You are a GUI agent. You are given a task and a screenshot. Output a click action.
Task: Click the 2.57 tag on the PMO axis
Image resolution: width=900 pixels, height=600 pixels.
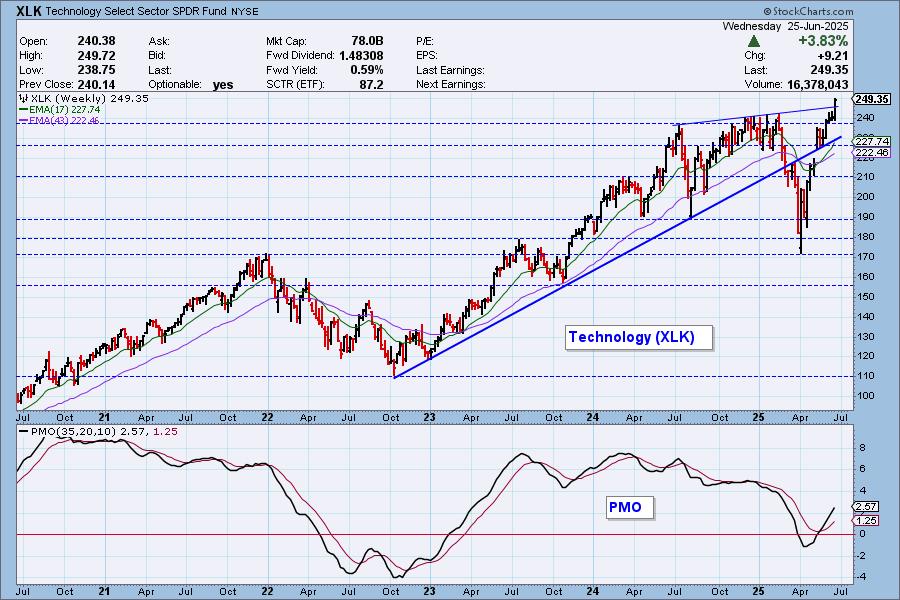(x=866, y=506)
